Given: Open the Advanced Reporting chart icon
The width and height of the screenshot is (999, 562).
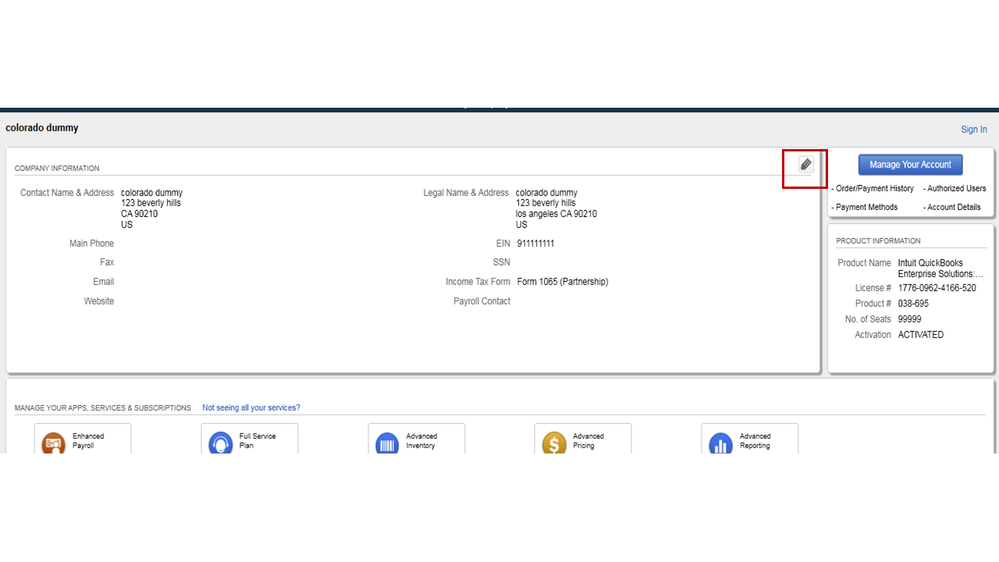Looking at the screenshot, I should pyautogui.click(x=721, y=443).
